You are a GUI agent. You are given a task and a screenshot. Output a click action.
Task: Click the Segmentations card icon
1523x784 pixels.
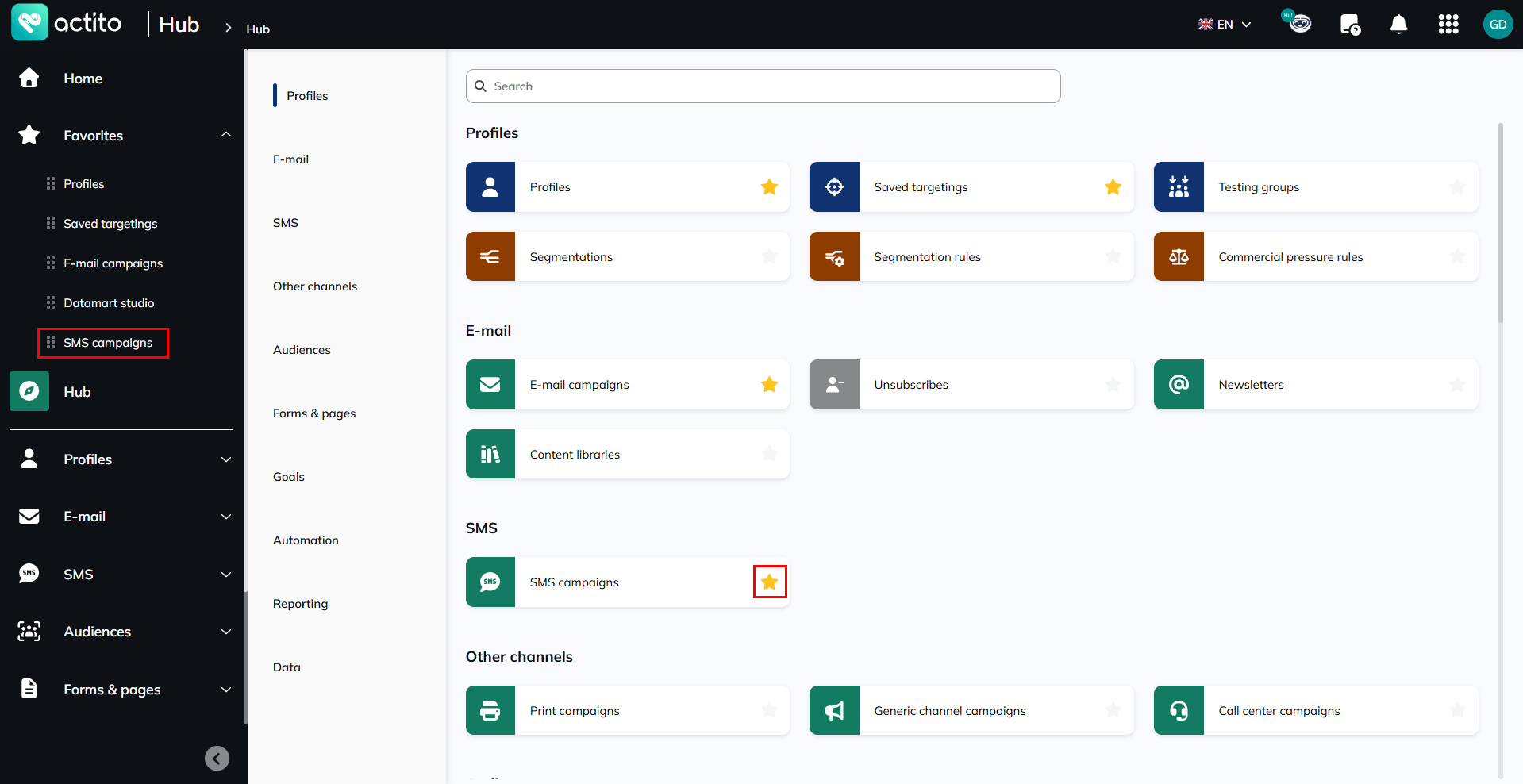pos(490,256)
